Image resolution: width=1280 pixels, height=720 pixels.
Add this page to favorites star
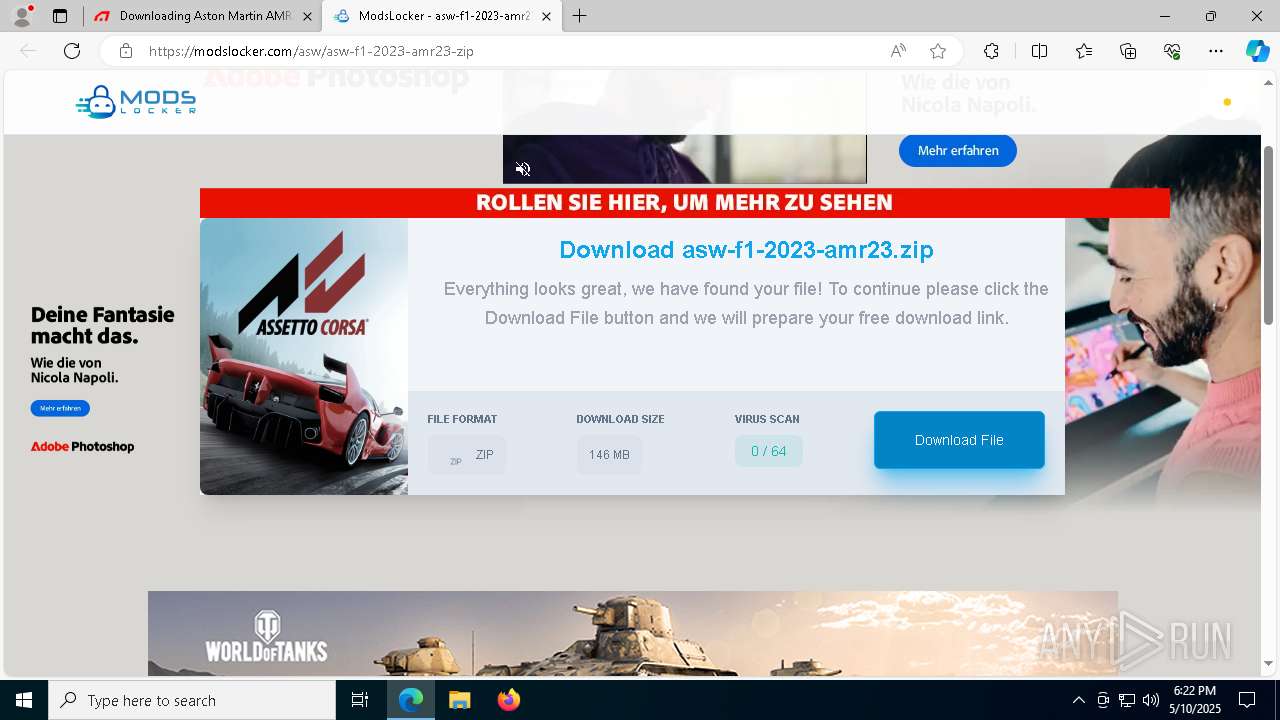tap(938, 51)
